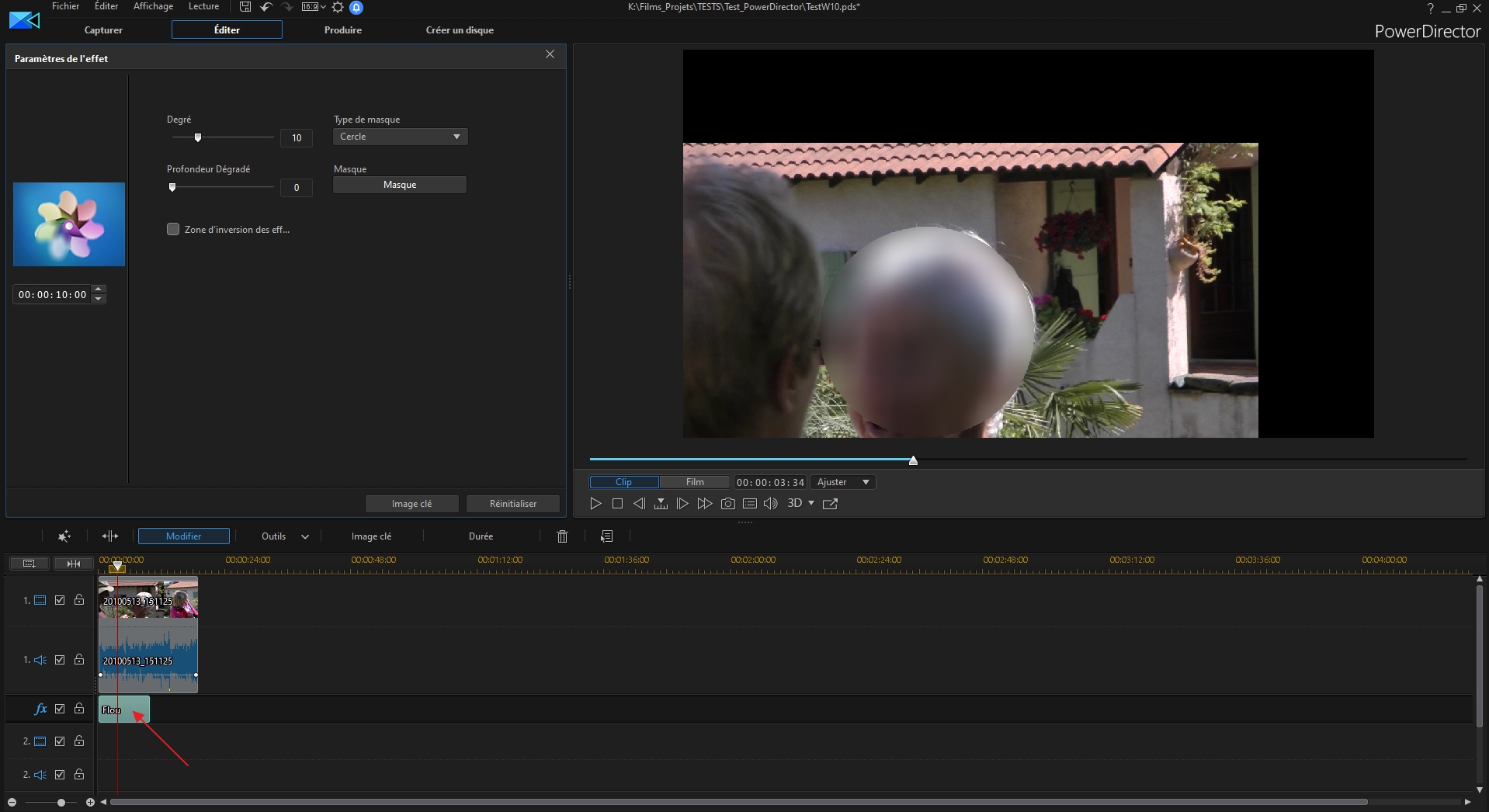The height and width of the screenshot is (812, 1489).
Task: Open the Type de masque dropdown
Action: pyautogui.click(x=400, y=137)
